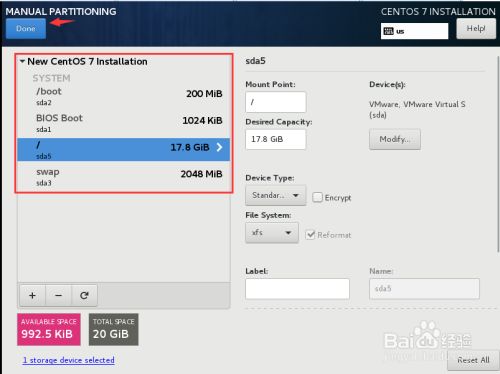The height and width of the screenshot is (374, 500).
Task: Click the Name field showing sda5
Action: (x=424, y=289)
